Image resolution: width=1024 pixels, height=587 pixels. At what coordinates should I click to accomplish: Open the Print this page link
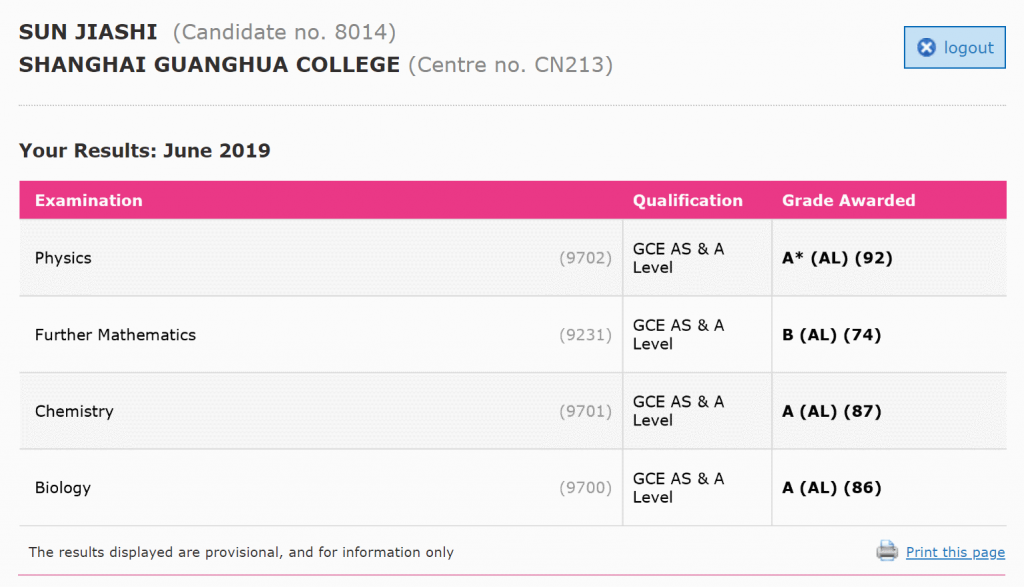point(955,552)
